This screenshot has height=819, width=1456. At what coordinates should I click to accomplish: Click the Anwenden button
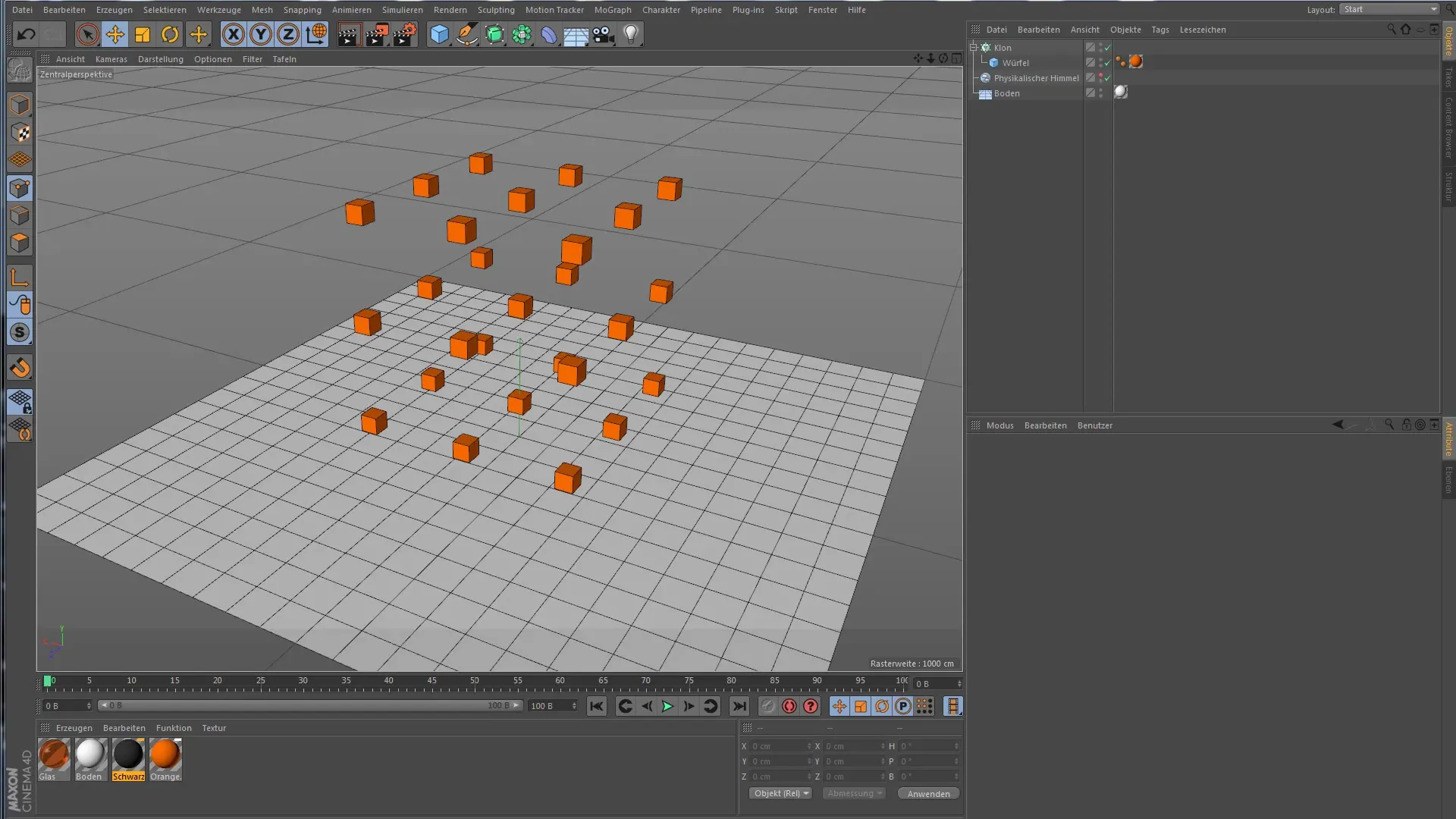click(x=928, y=793)
